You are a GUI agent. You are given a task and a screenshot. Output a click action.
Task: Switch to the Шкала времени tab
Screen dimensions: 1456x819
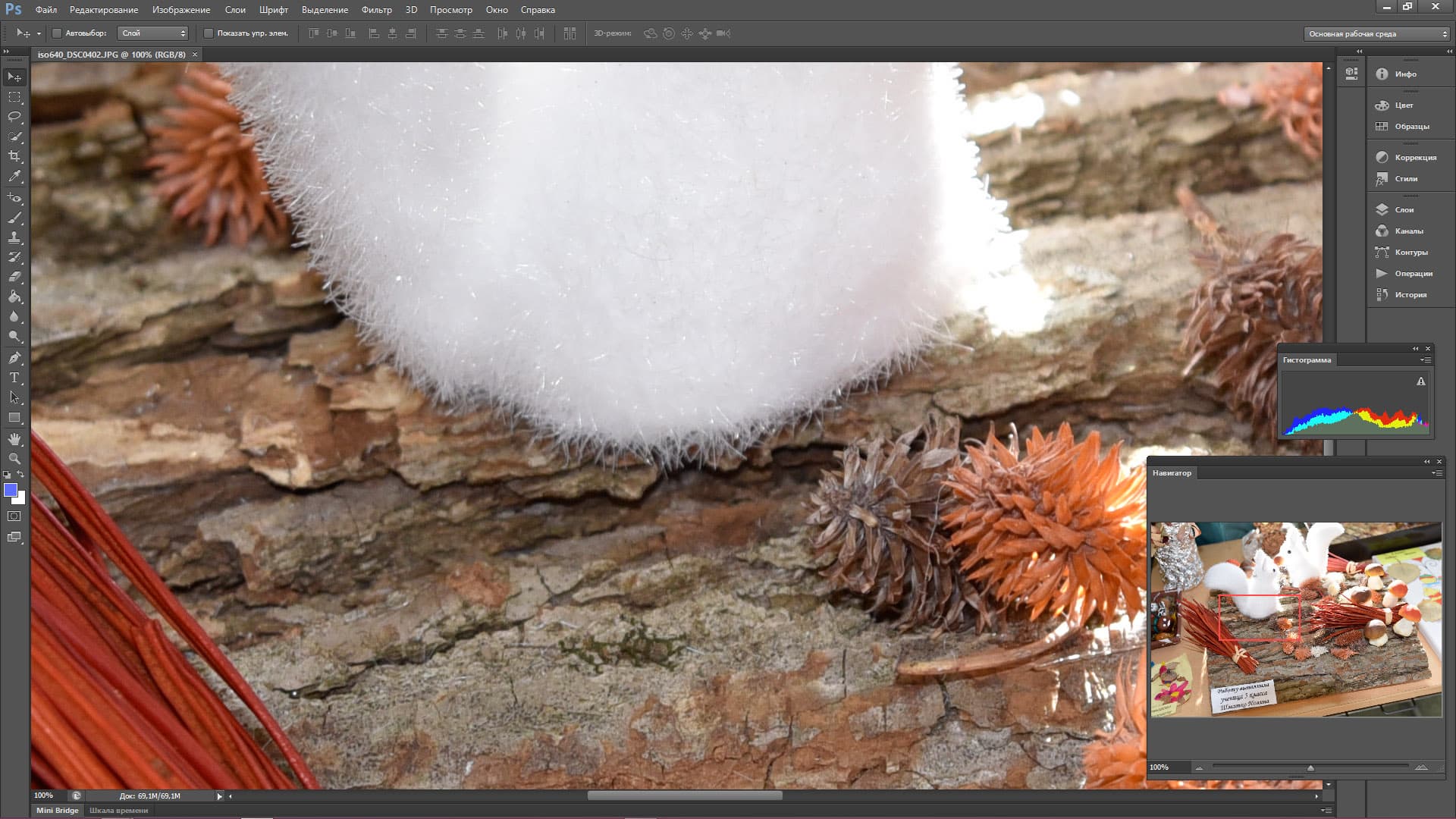click(x=118, y=810)
